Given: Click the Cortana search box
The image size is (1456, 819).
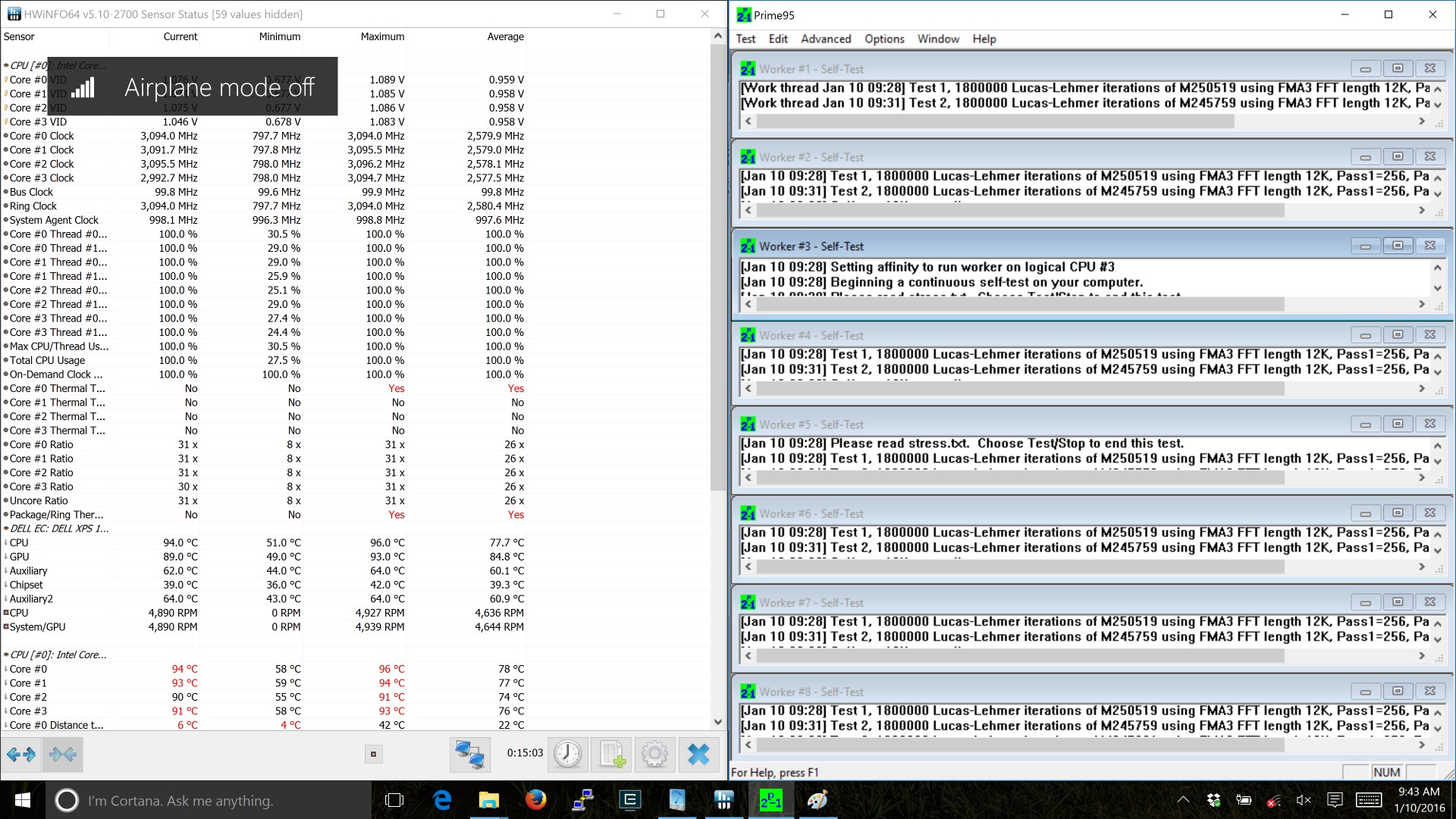Looking at the screenshot, I should click(x=208, y=800).
